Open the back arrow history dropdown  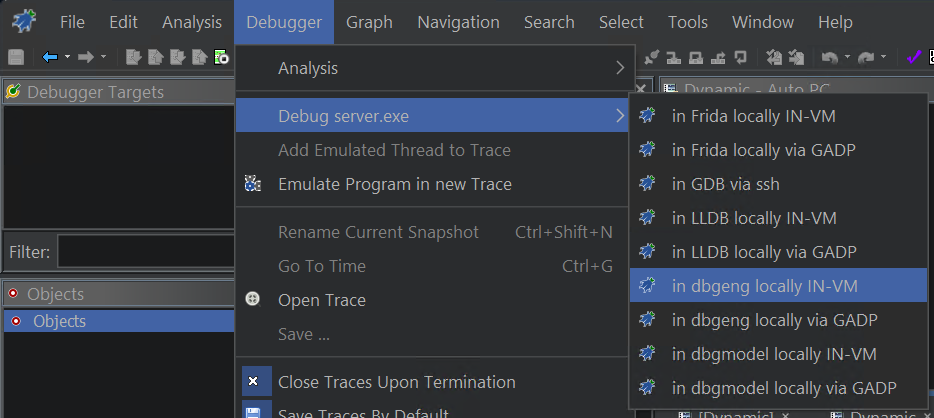(67, 57)
